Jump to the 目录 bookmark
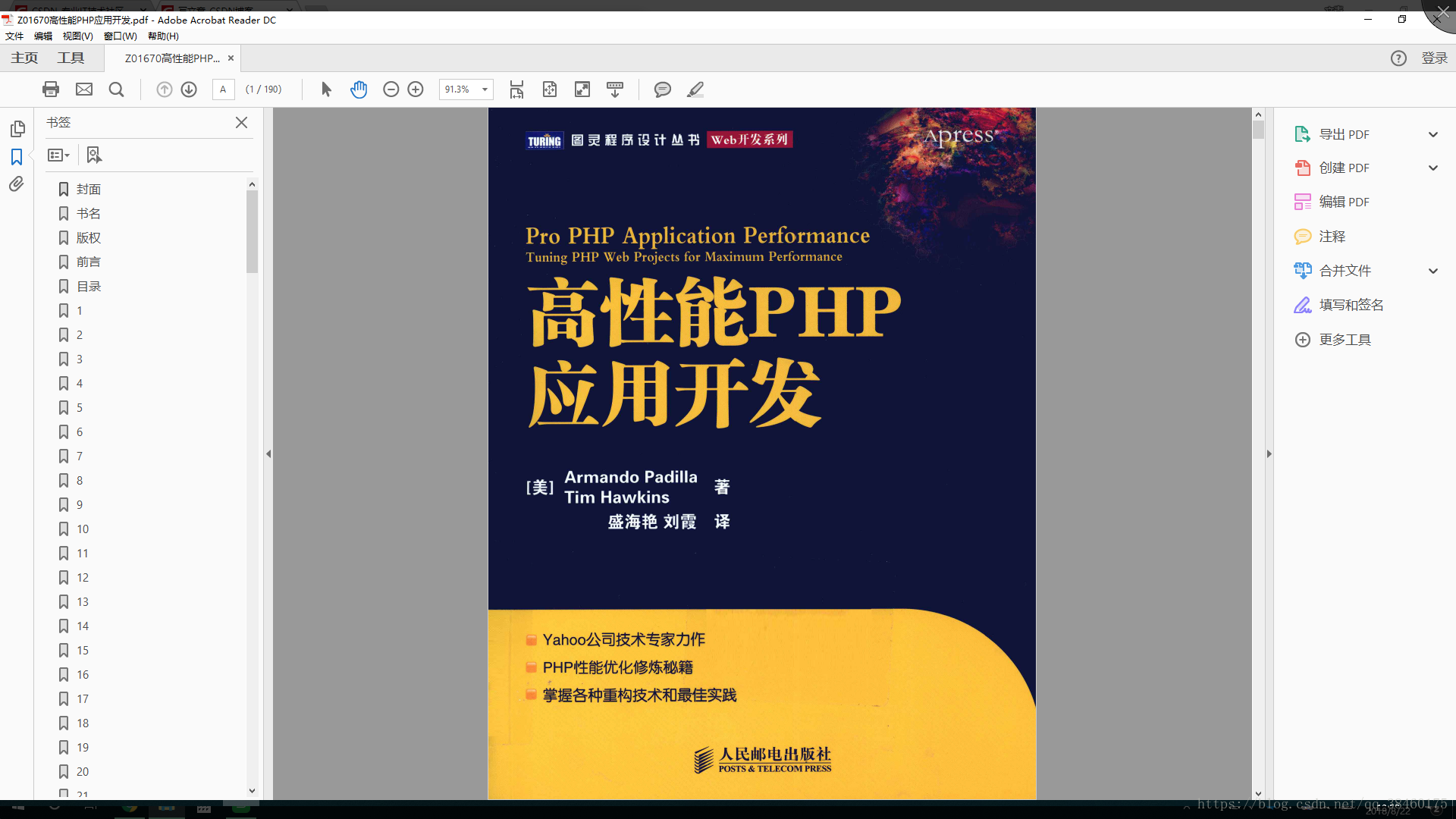Viewport: 1456px width, 819px height. click(x=89, y=286)
